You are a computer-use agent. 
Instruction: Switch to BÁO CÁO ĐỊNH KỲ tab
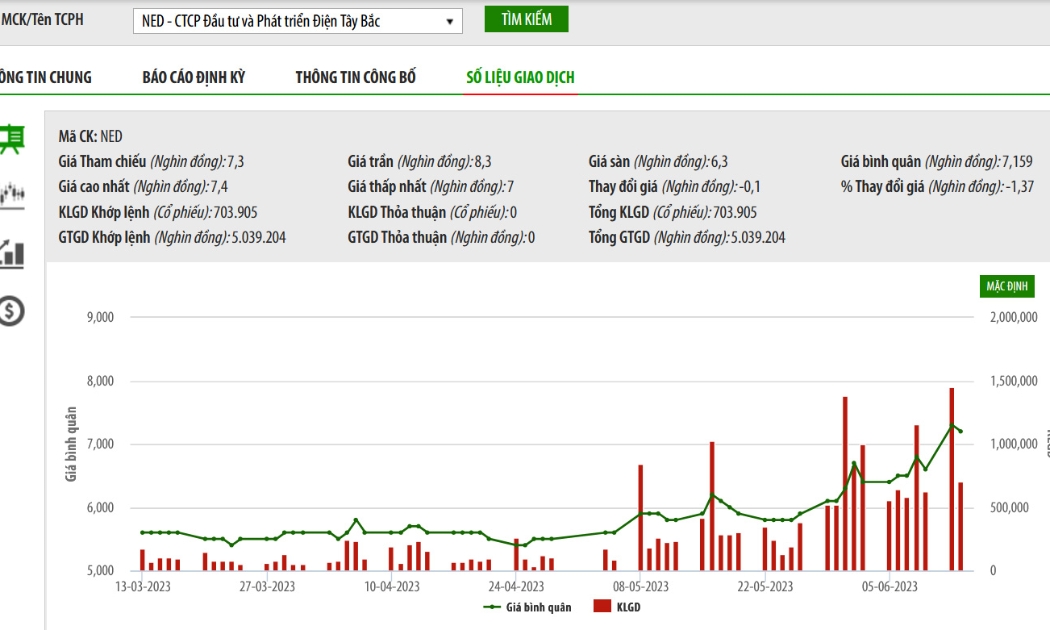point(194,77)
